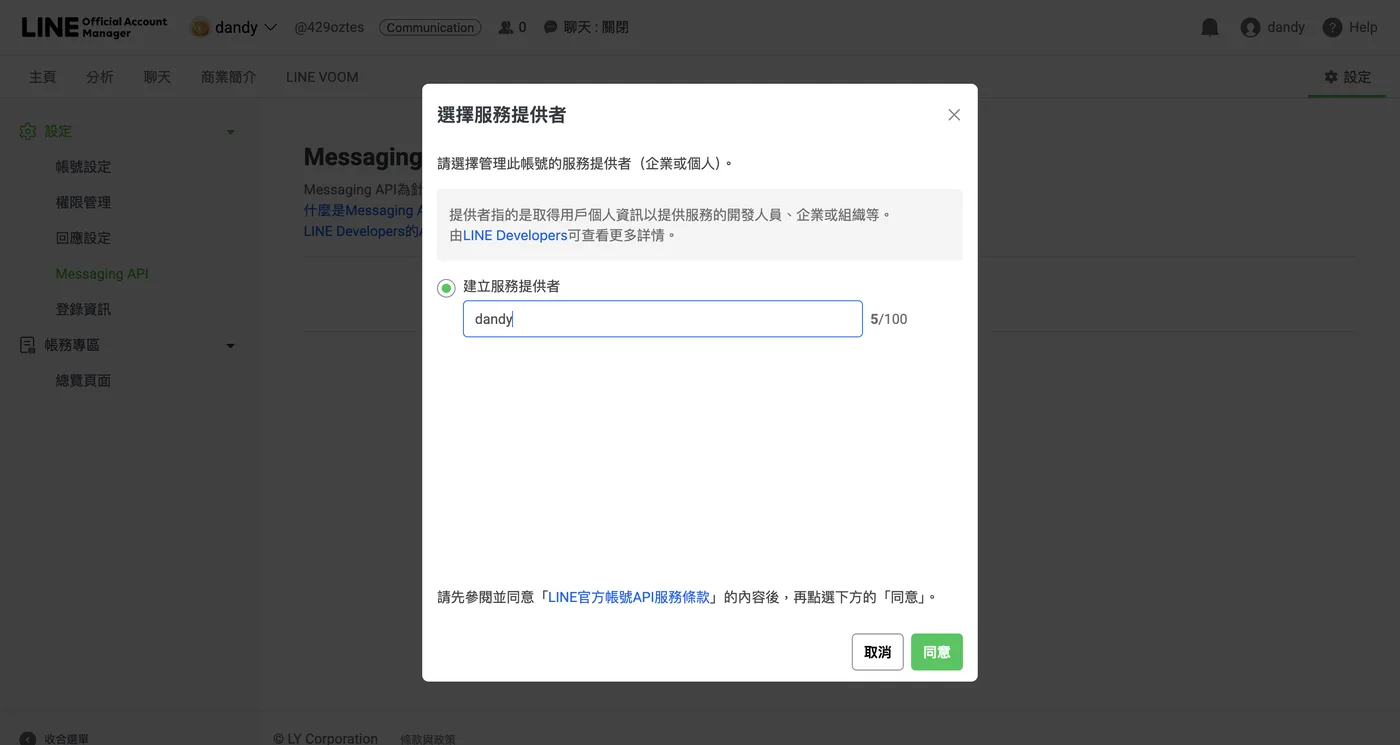1400x745 pixels.
Task: Close the service provider dialog with X
Action: pos(954,115)
